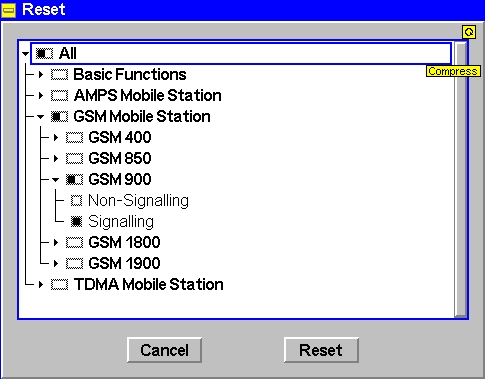Viewport: 485px width, 379px height.
Task: Select the Basic Functions label
Action: click(x=130, y=74)
